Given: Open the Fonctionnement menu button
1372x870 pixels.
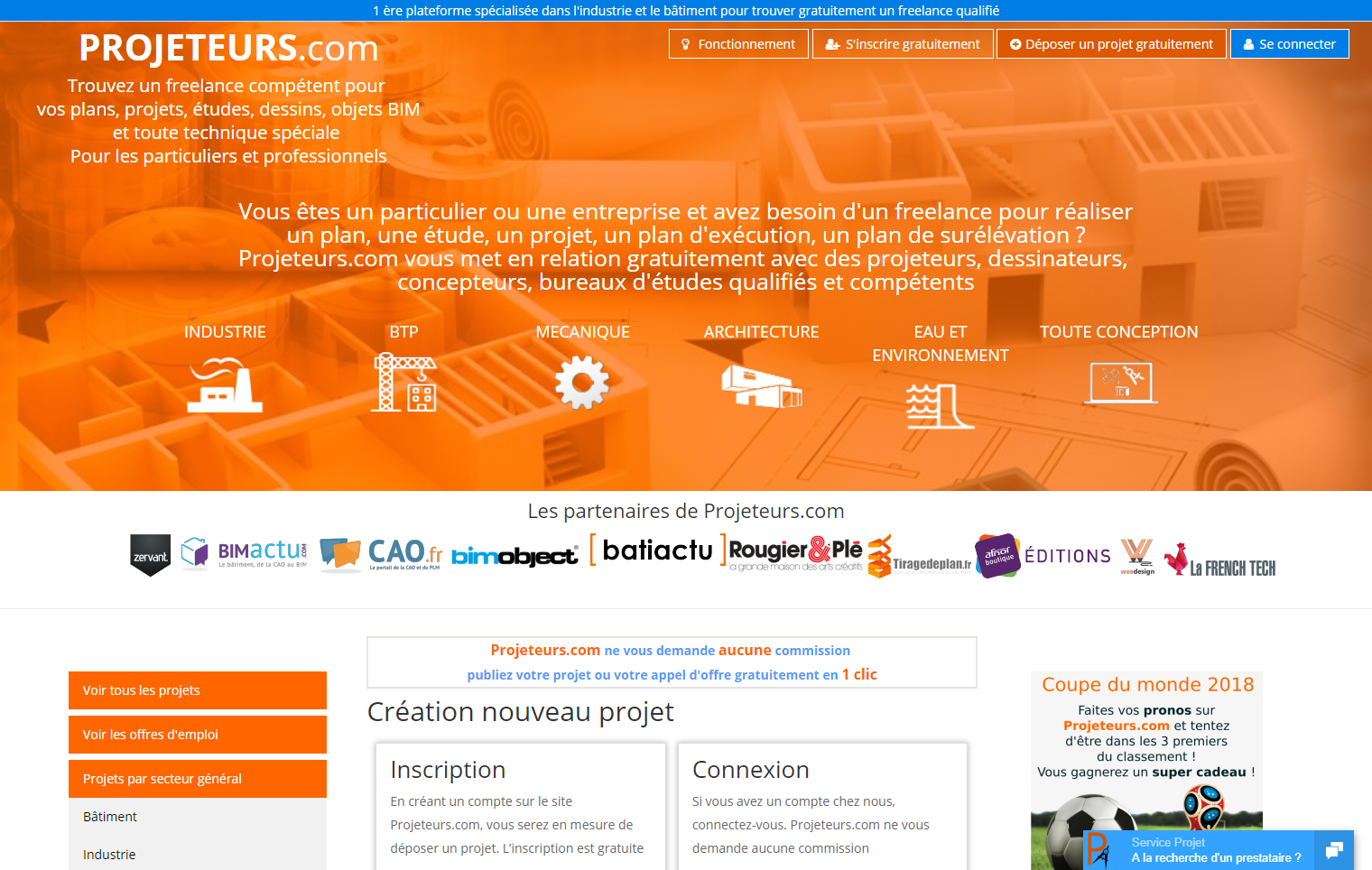Looking at the screenshot, I should [x=738, y=44].
